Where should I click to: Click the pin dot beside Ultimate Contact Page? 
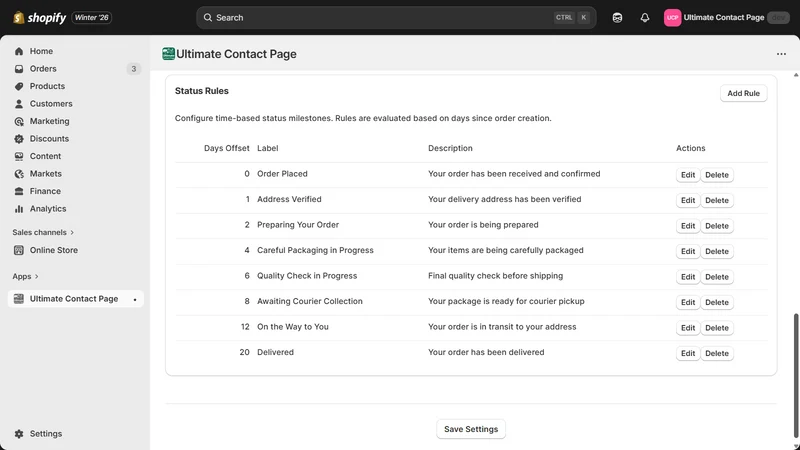pos(135,299)
